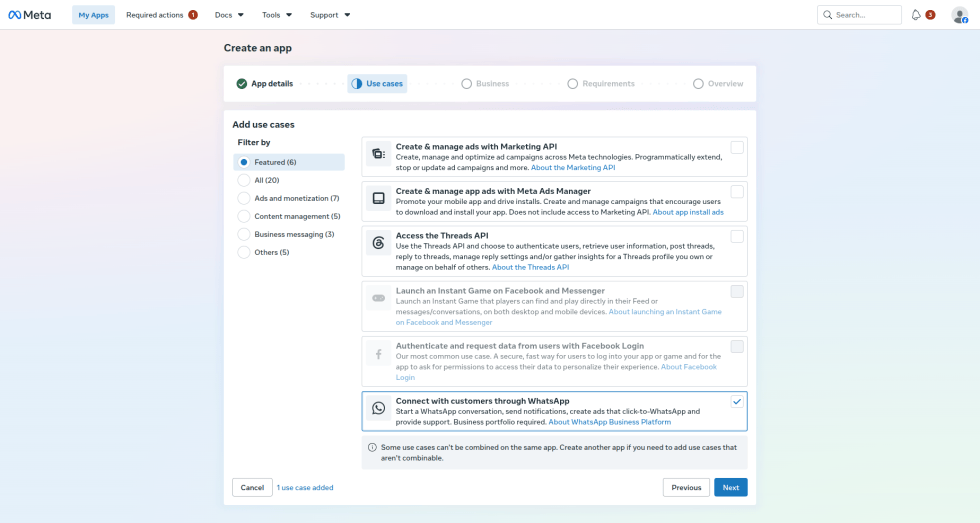This screenshot has height=523, width=980.
Task: Click the info icon in the combinable notice
Action: click(372, 447)
